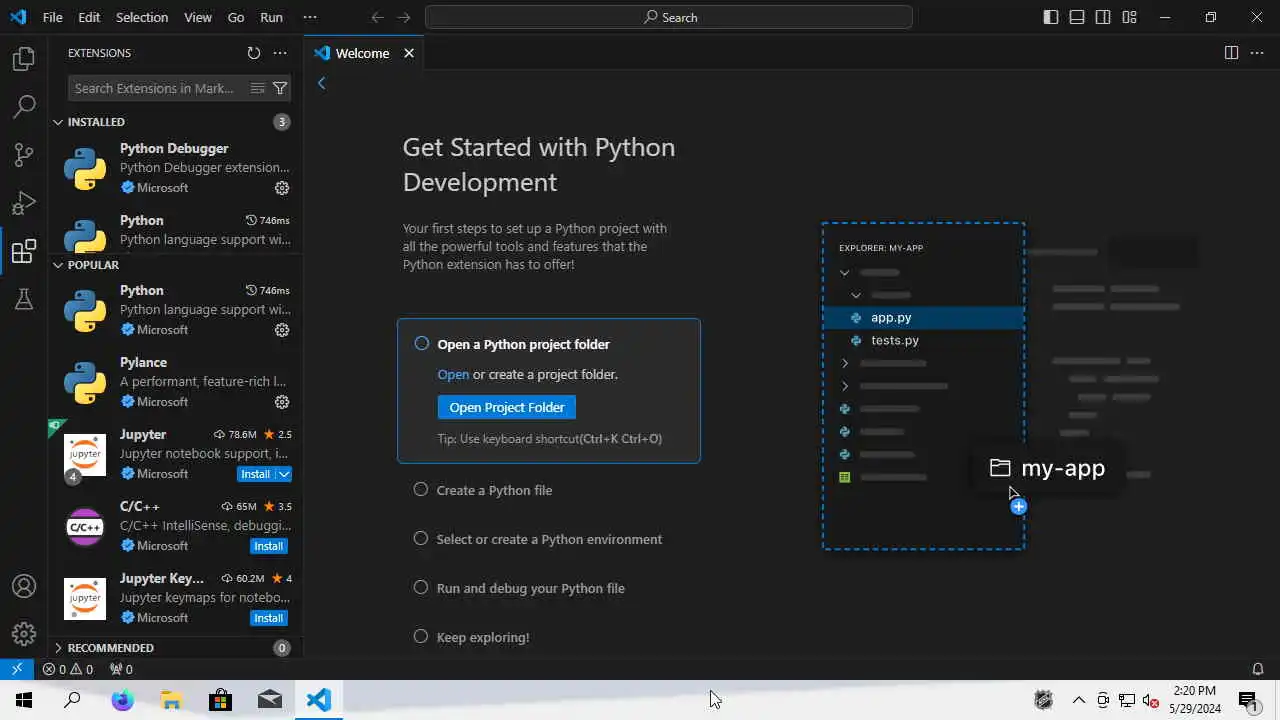The height and width of the screenshot is (720, 1280).
Task: Open Jupyter Install dropdown arrow
Action: (284, 474)
